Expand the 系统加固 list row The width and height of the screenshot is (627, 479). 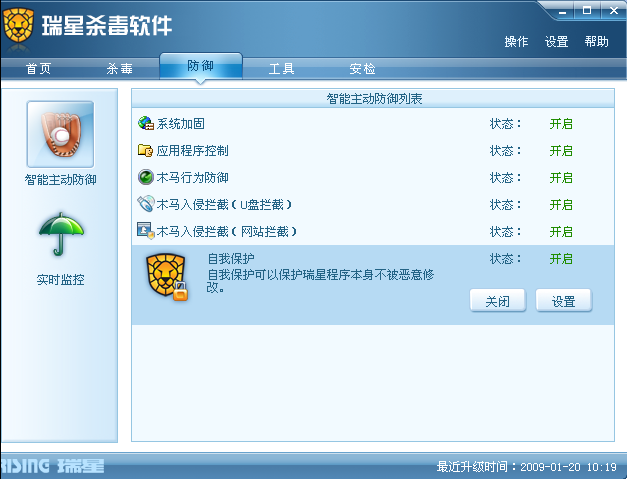coord(373,124)
